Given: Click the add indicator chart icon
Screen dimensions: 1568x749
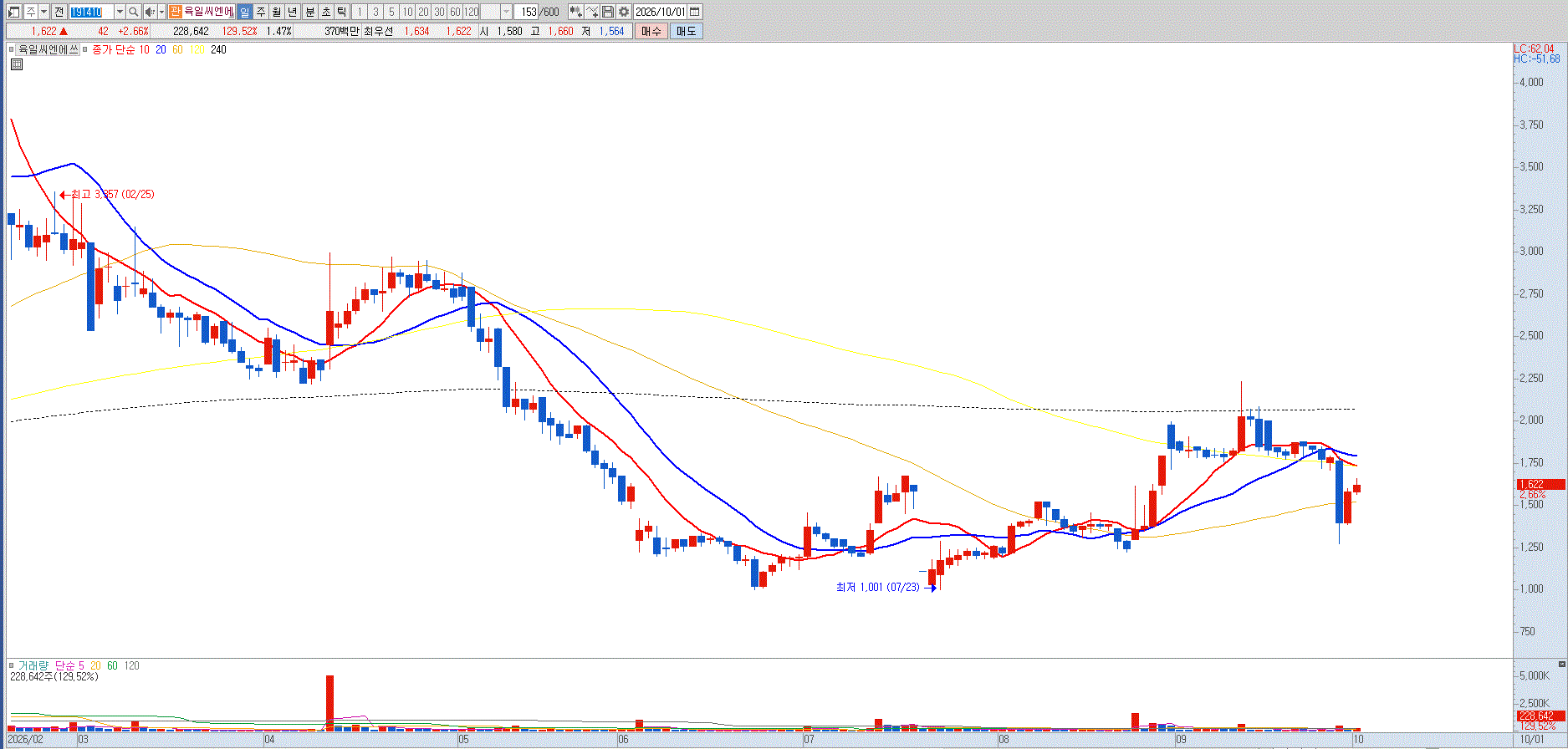Looking at the screenshot, I should [592, 12].
